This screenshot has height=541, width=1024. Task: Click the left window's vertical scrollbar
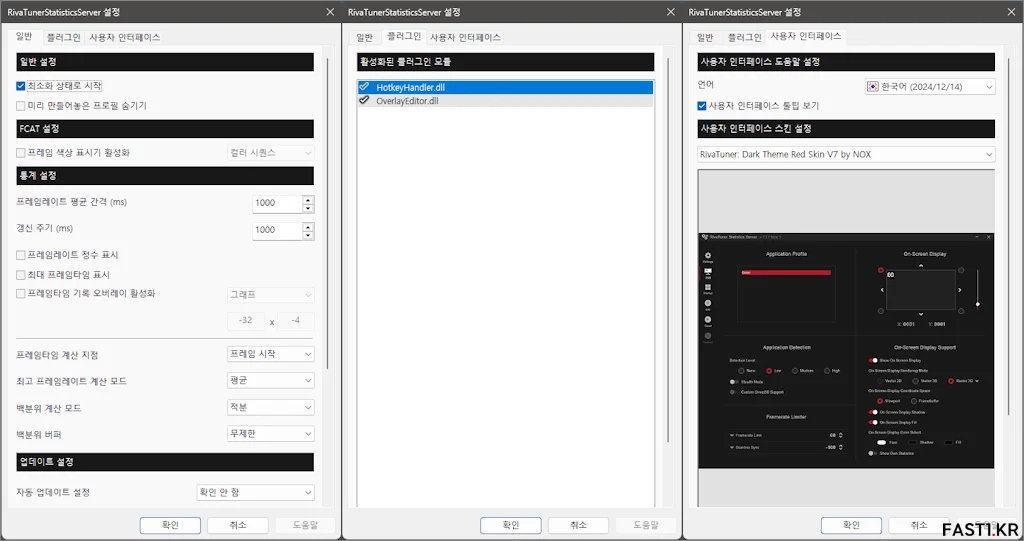point(327,214)
